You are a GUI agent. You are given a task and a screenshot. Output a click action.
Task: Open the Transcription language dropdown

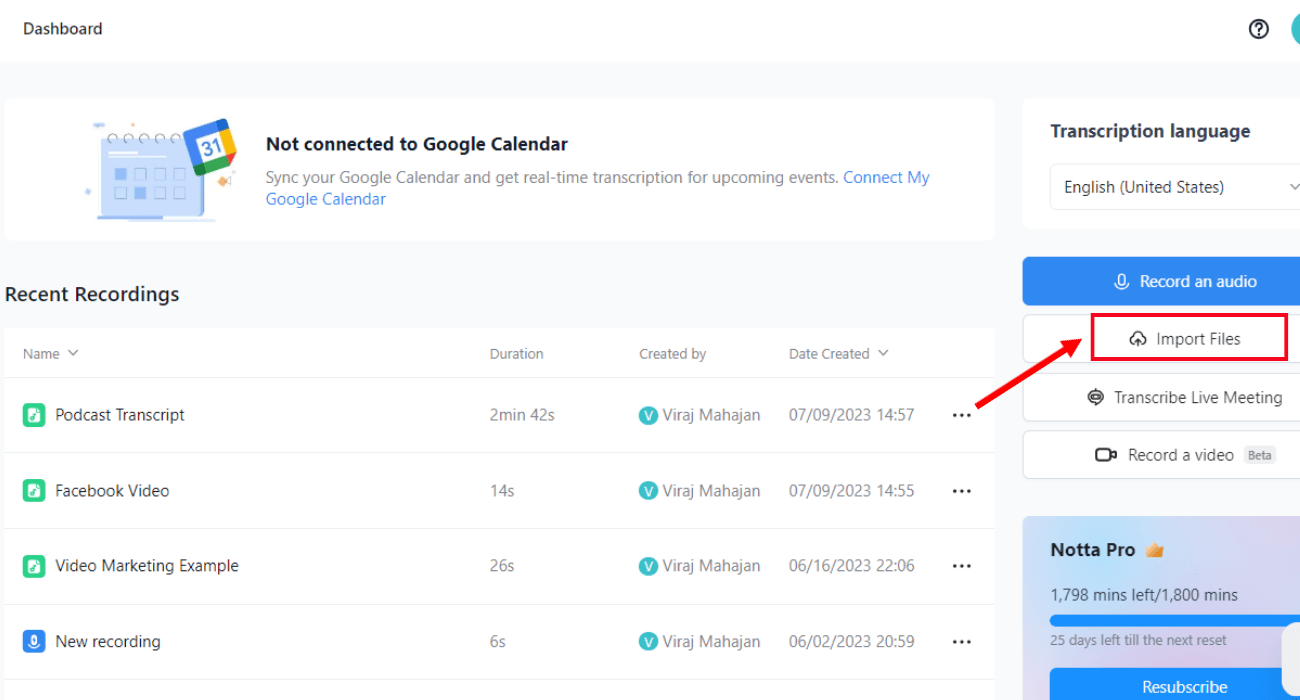[1175, 187]
